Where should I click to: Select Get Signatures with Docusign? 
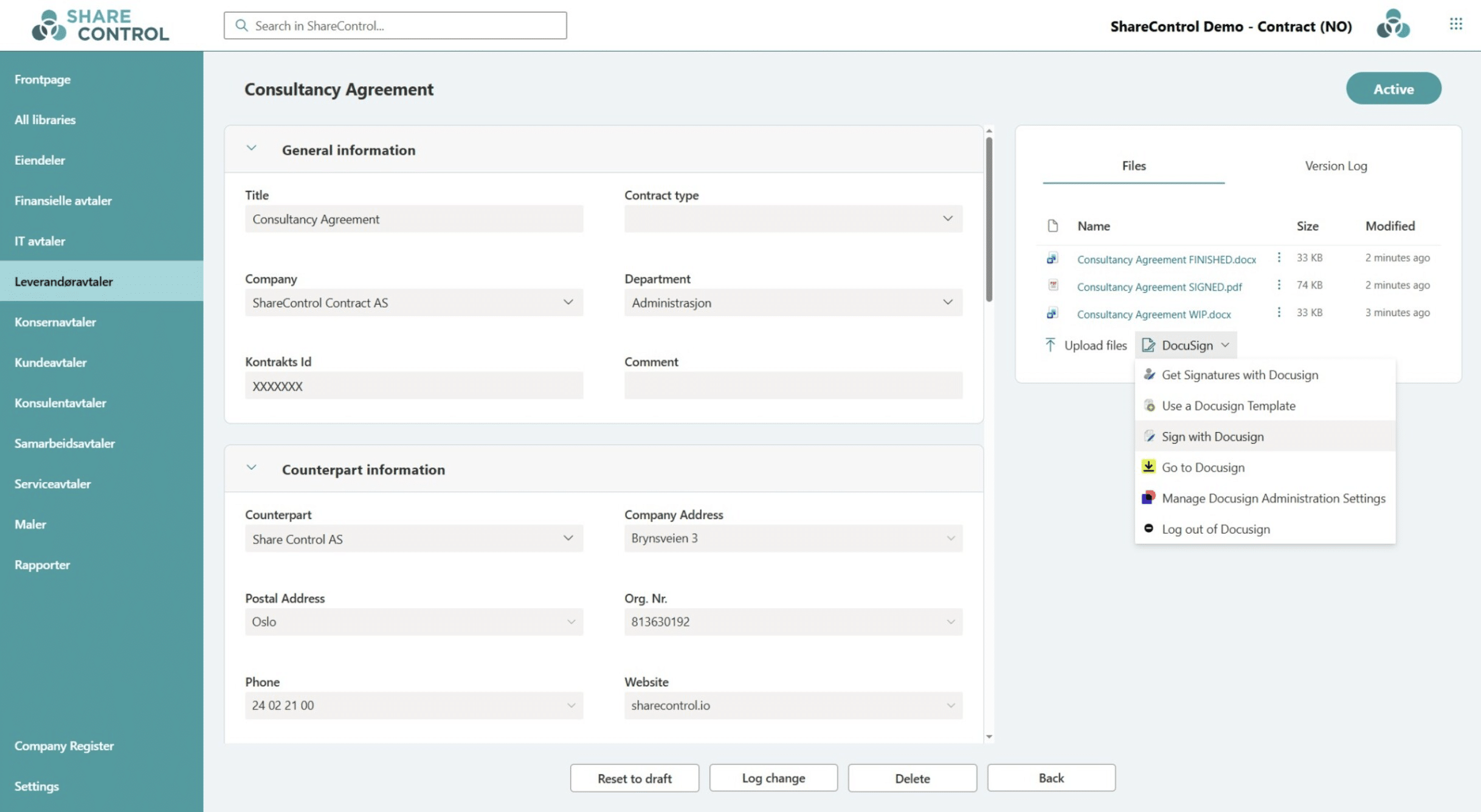pos(1265,374)
